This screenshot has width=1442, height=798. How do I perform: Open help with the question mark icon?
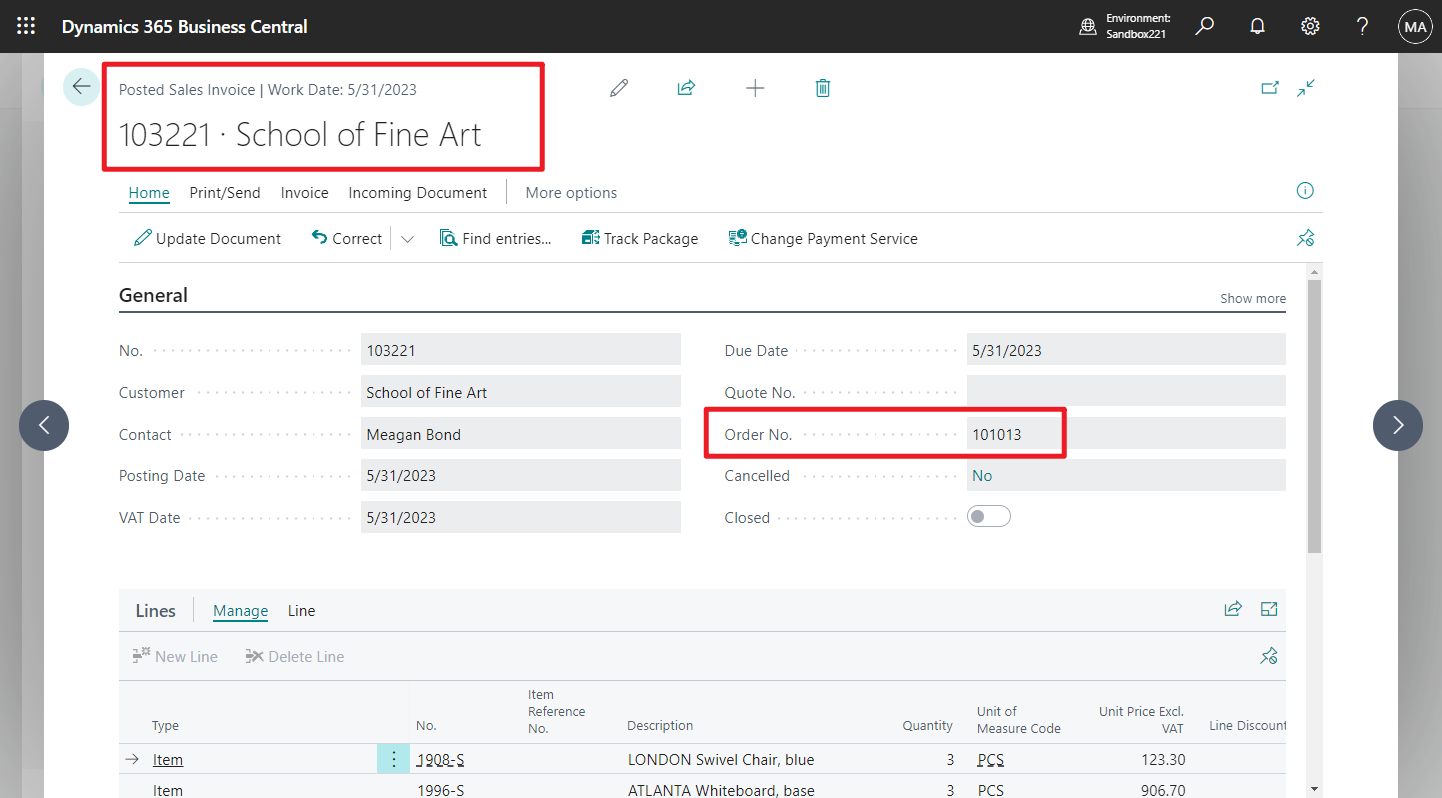pyautogui.click(x=1362, y=26)
